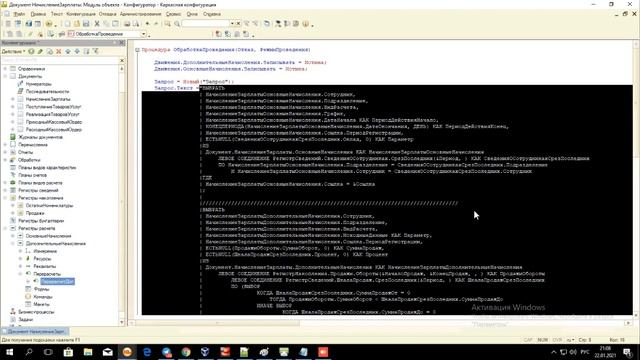Viewport: 640px width, 360px height.
Task: Expand the Справочники tree node
Action: [5, 69]
